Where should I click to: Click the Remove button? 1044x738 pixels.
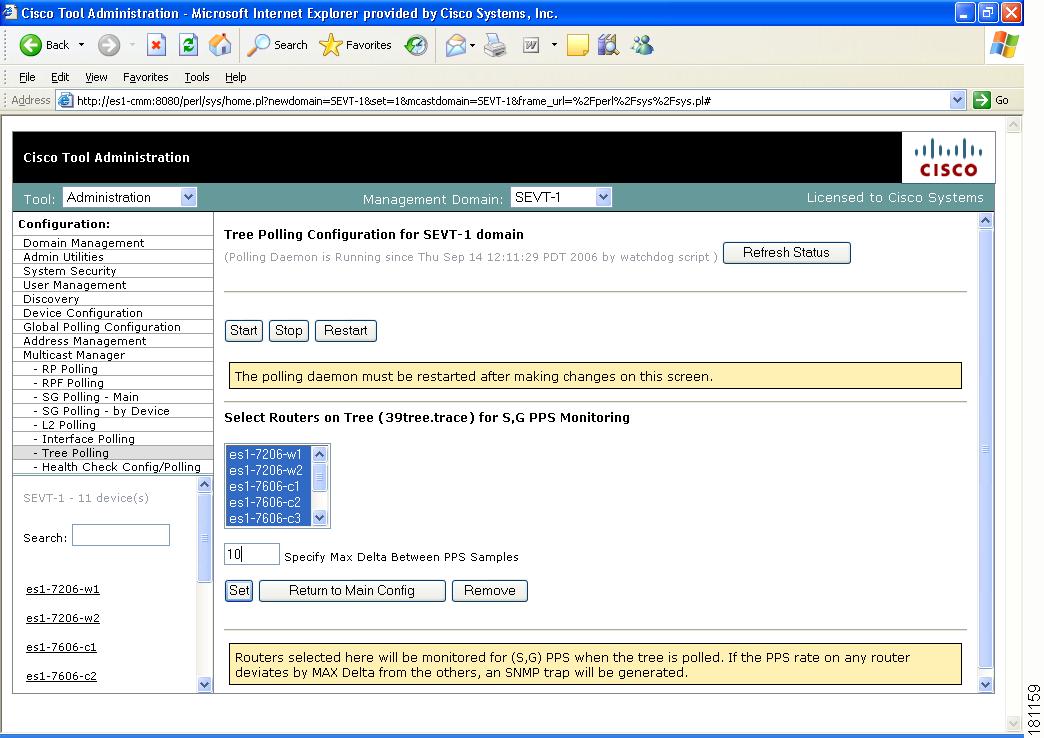pyautogui.click(x=489, y=591)
